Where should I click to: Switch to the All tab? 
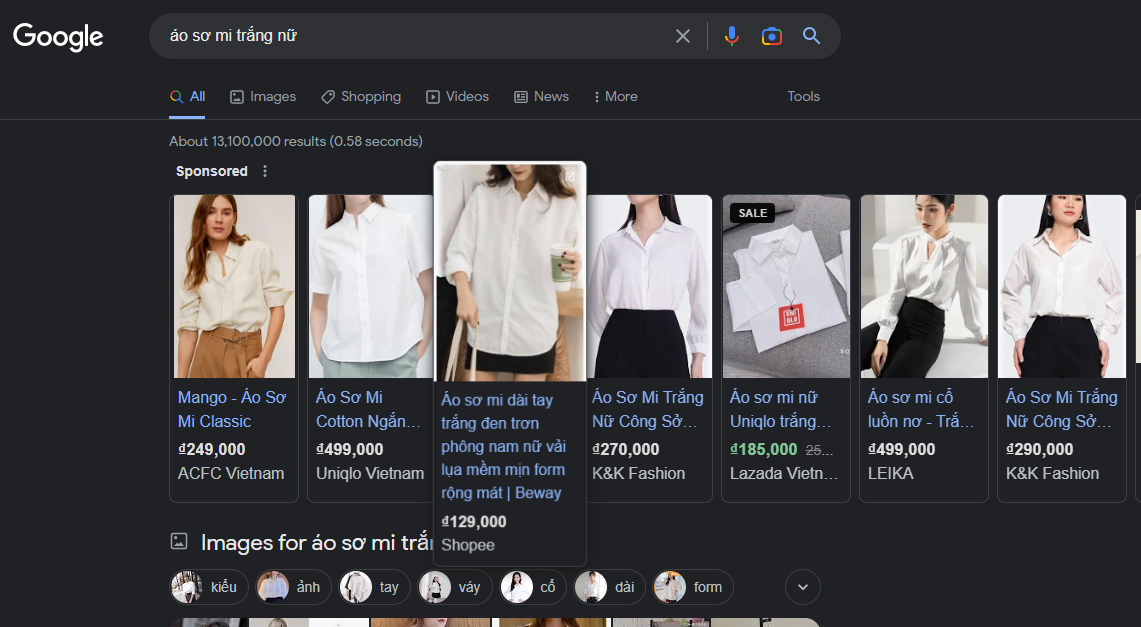(188, 97)
